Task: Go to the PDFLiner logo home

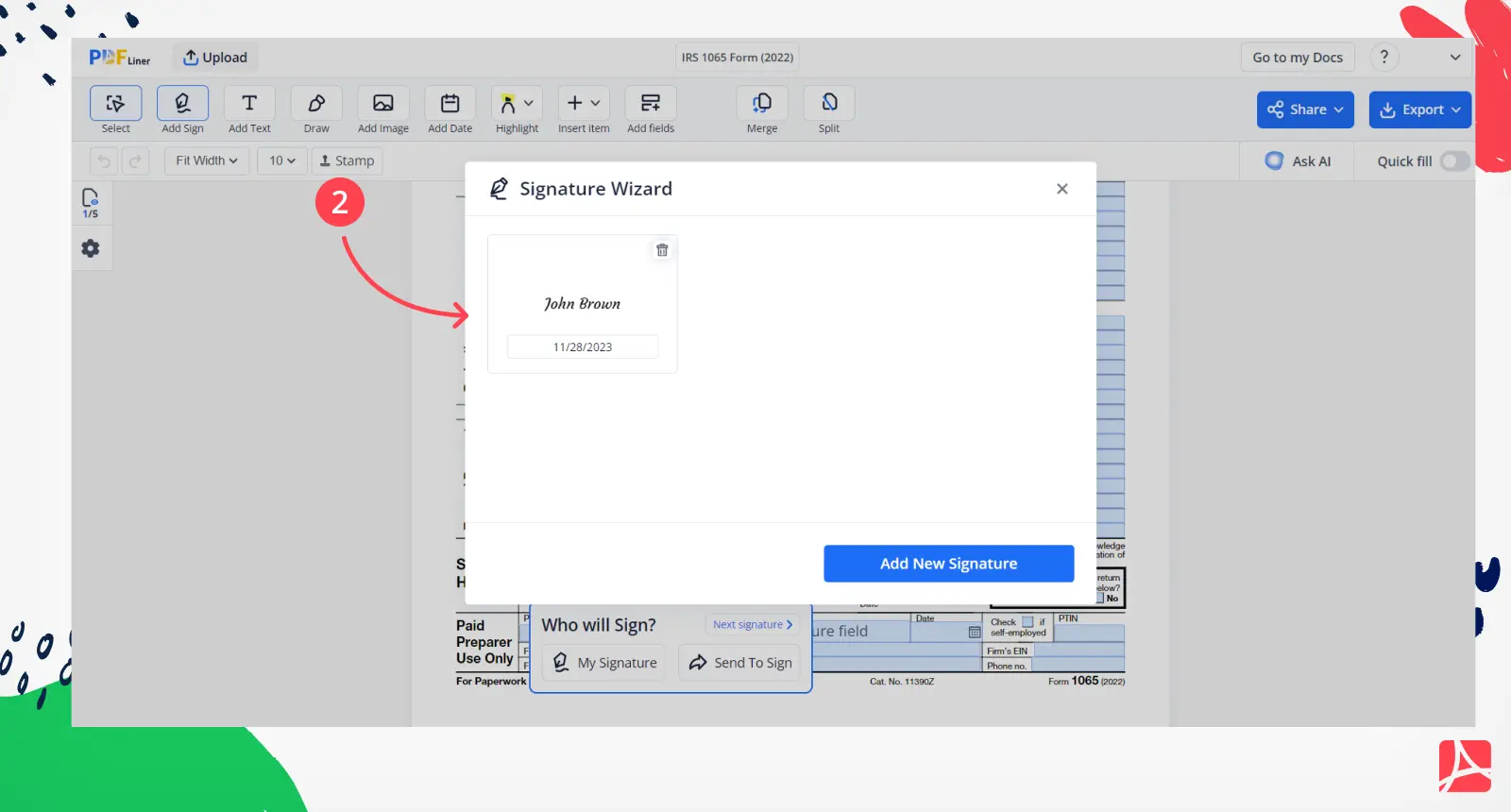Action: [119, 58]
